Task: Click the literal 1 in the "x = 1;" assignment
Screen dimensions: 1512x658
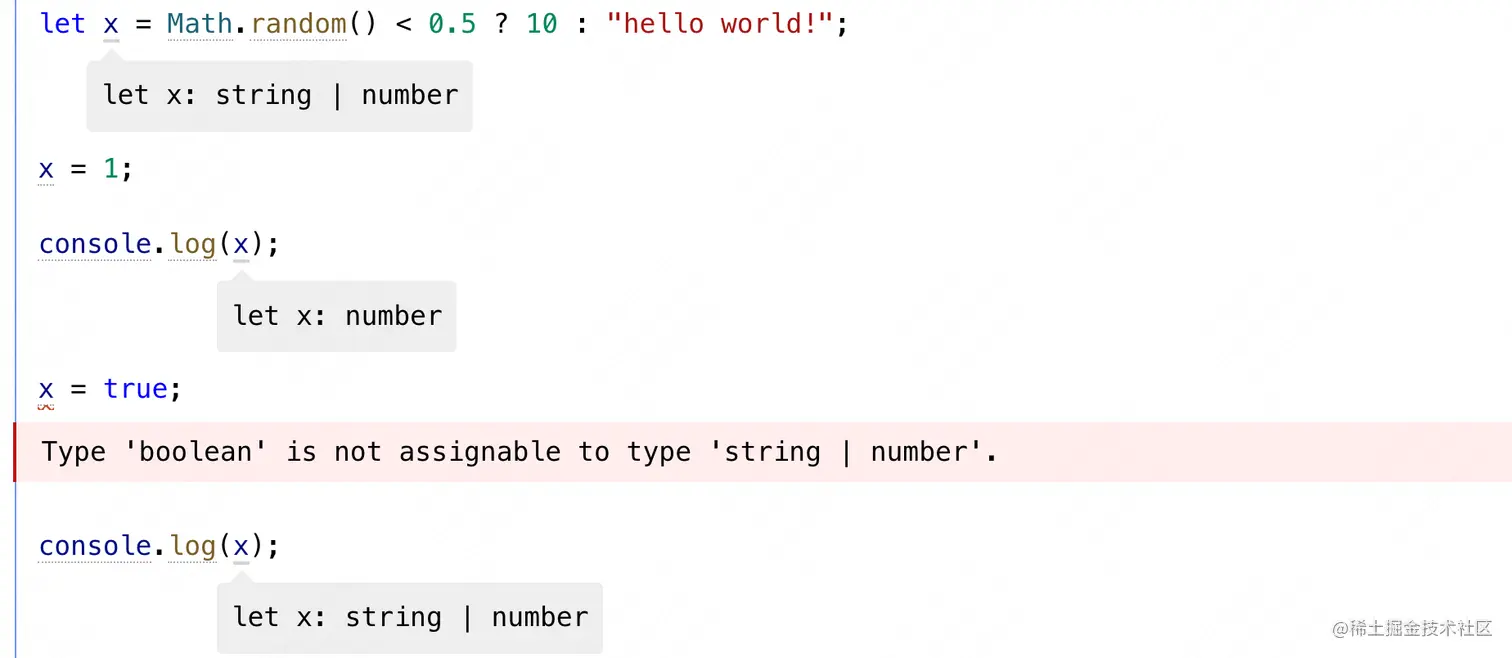Action: [111, 169]
